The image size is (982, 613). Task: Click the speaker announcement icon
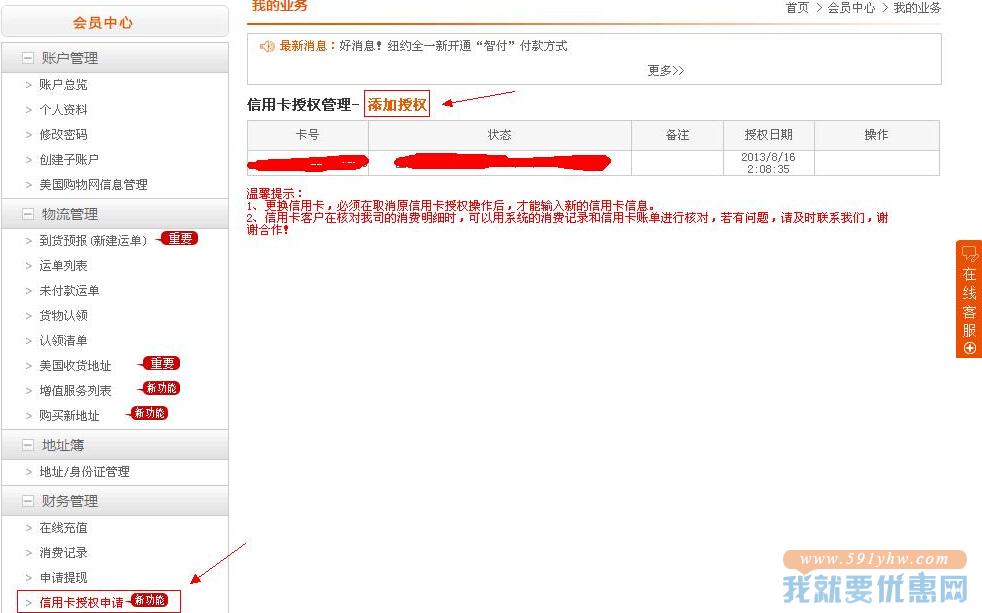pos(267,46)
